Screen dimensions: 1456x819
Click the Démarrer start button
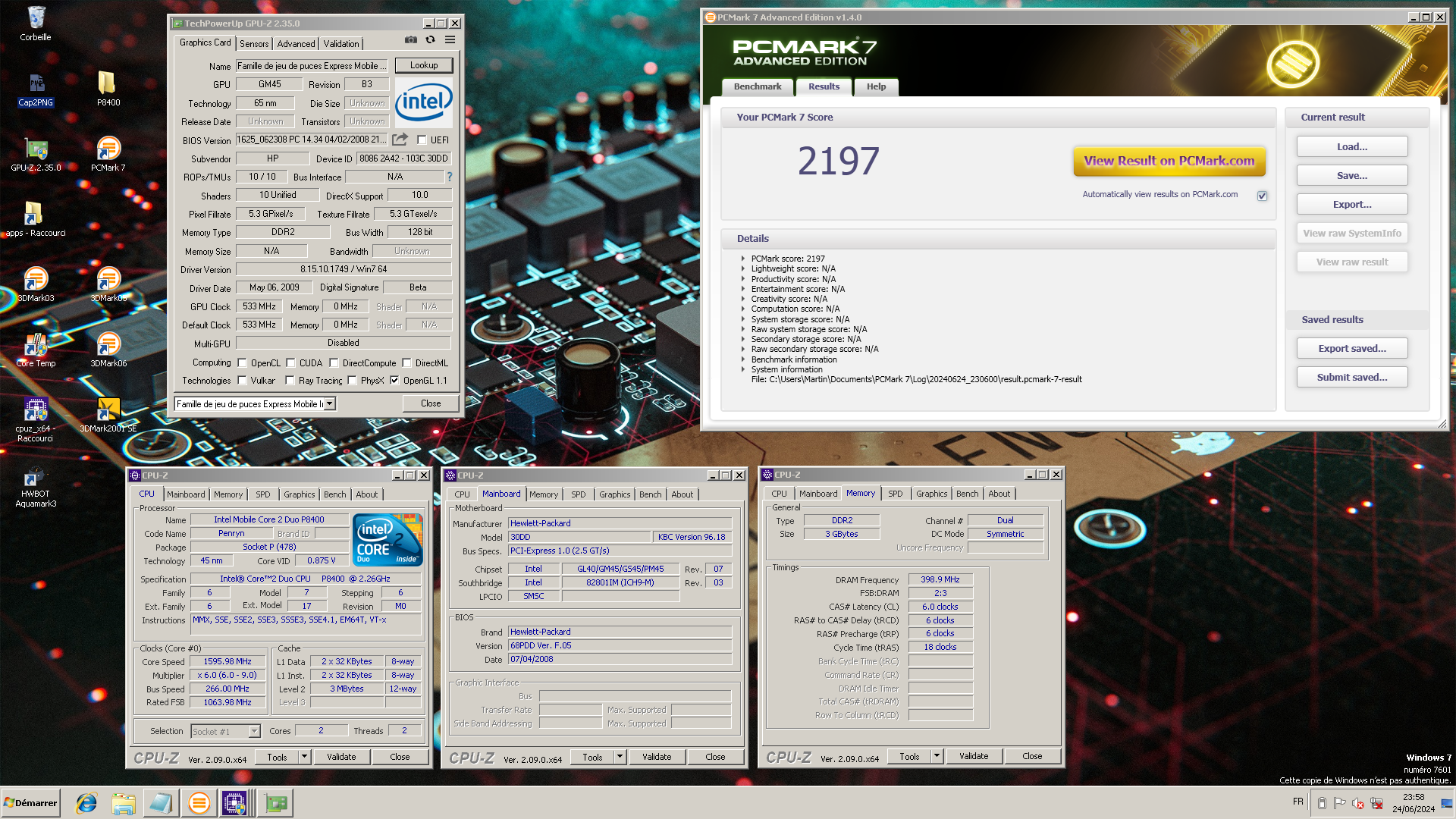click(30, 802)
